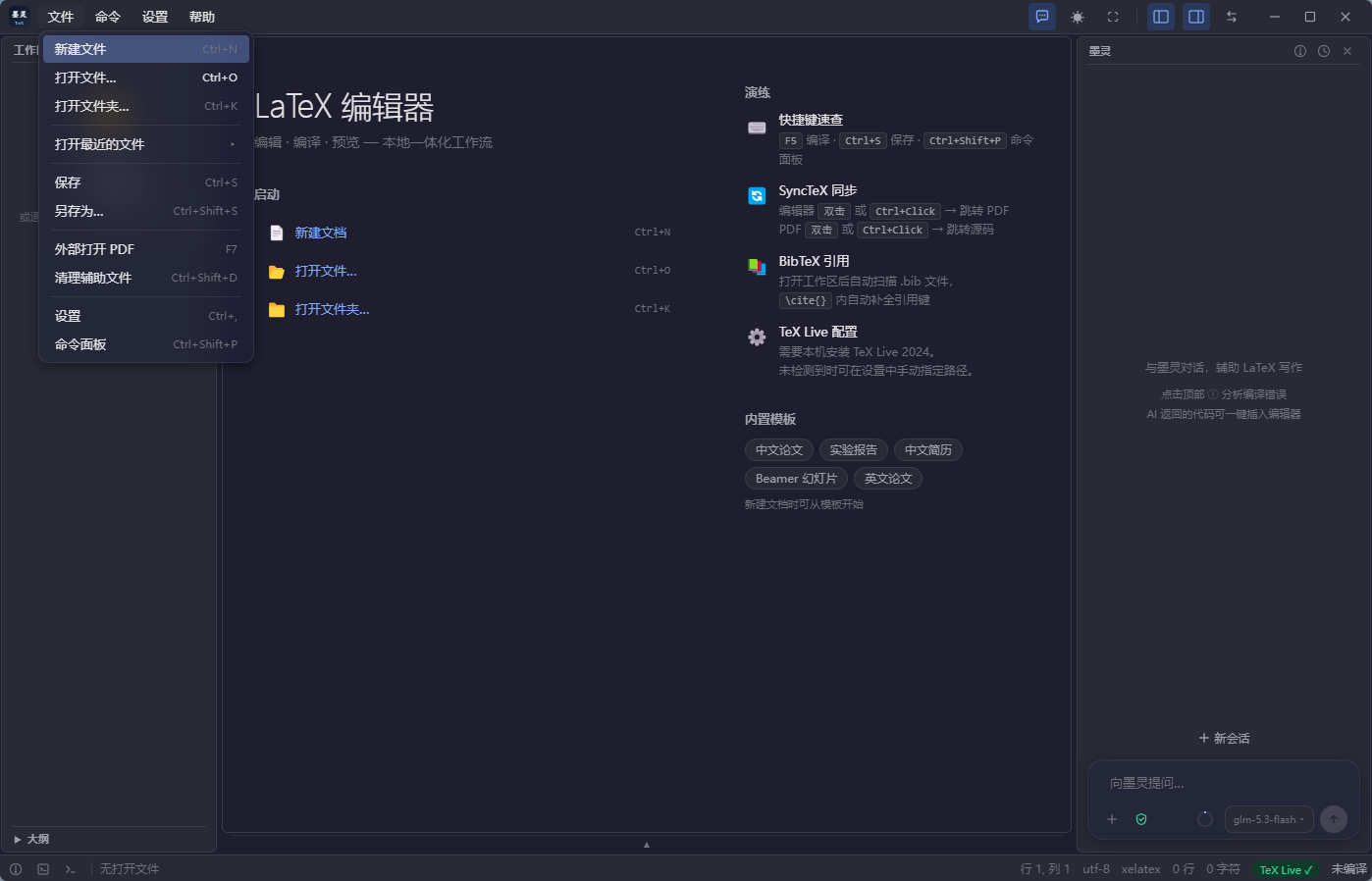Open the 文件 menu in menu bar
The image size is (1372, 881).
(x=61, y=17)
